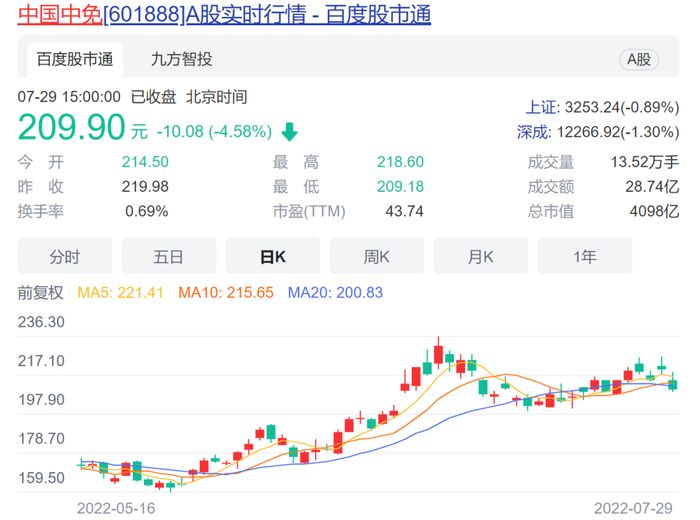Image resolution: width=700 pixels, height=520 pixels.
Task: Click the 2022-07-29 end date label
Action: click(x=633, y=508)
